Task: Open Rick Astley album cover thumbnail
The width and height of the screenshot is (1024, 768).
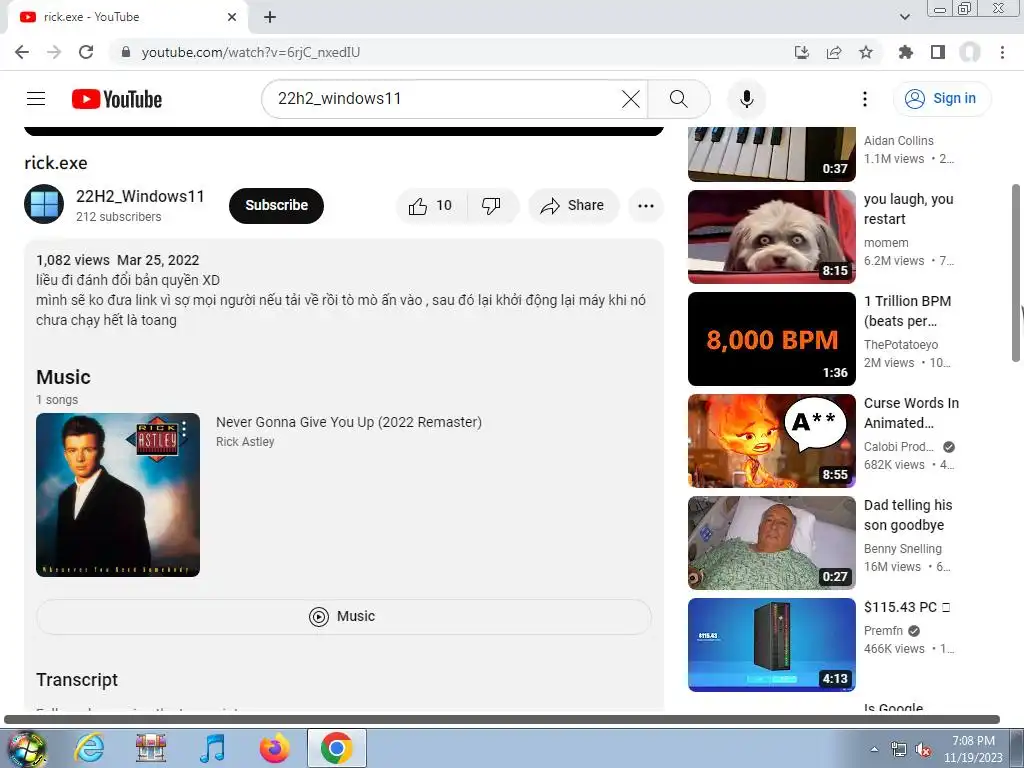Action: 118,494
